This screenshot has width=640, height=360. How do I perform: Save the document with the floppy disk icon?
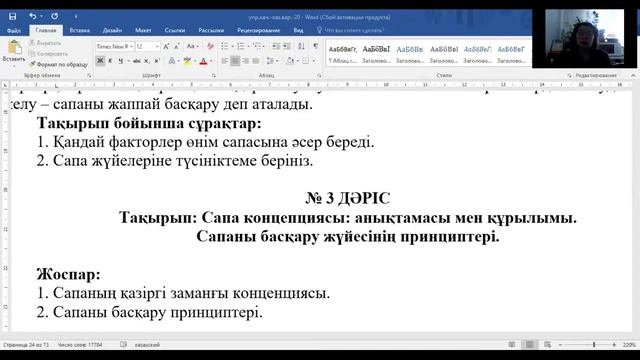13,16
